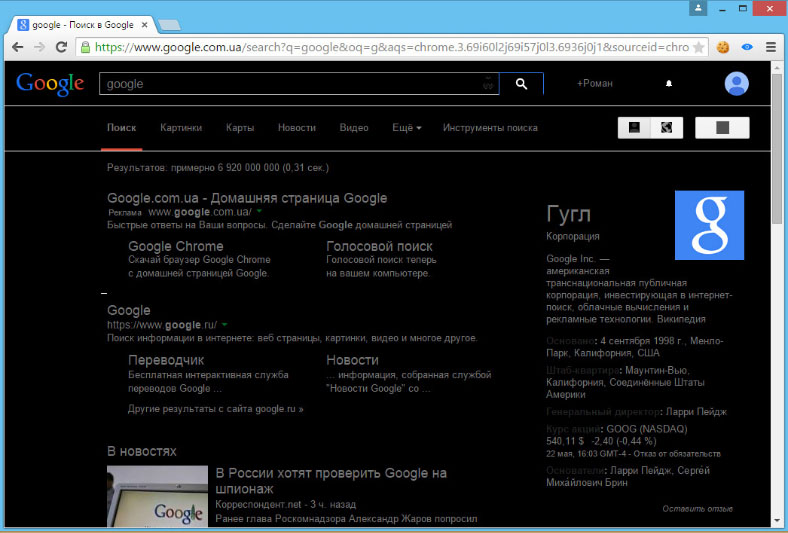Open the Новости sitelink under Google result
788x533 pixels.
pyautogui.click(x=352, y=360)
